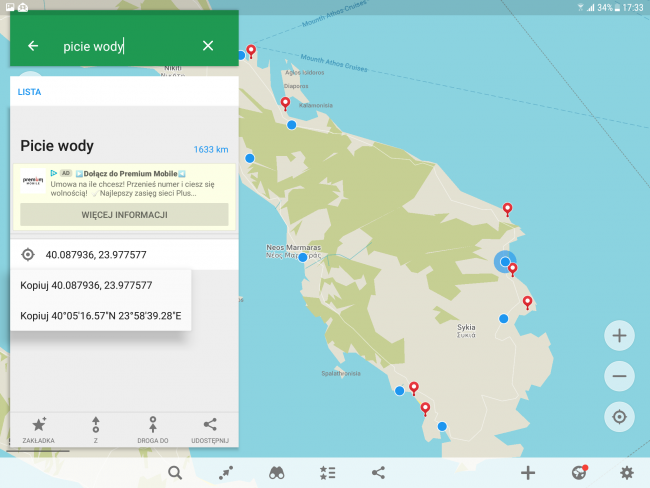Set destination with Droga do

(153, 429)
